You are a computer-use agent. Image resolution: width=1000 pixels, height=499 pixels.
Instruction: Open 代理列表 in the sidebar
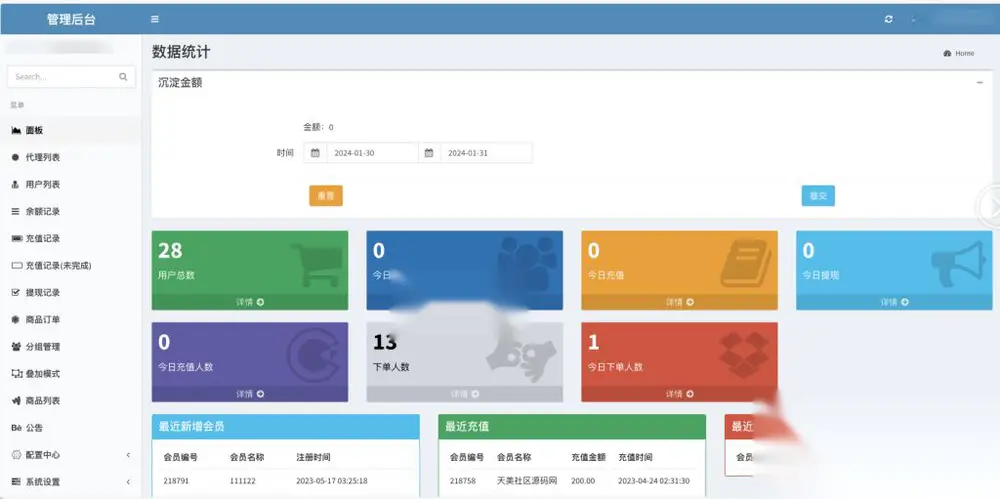(x=70, y=157)
